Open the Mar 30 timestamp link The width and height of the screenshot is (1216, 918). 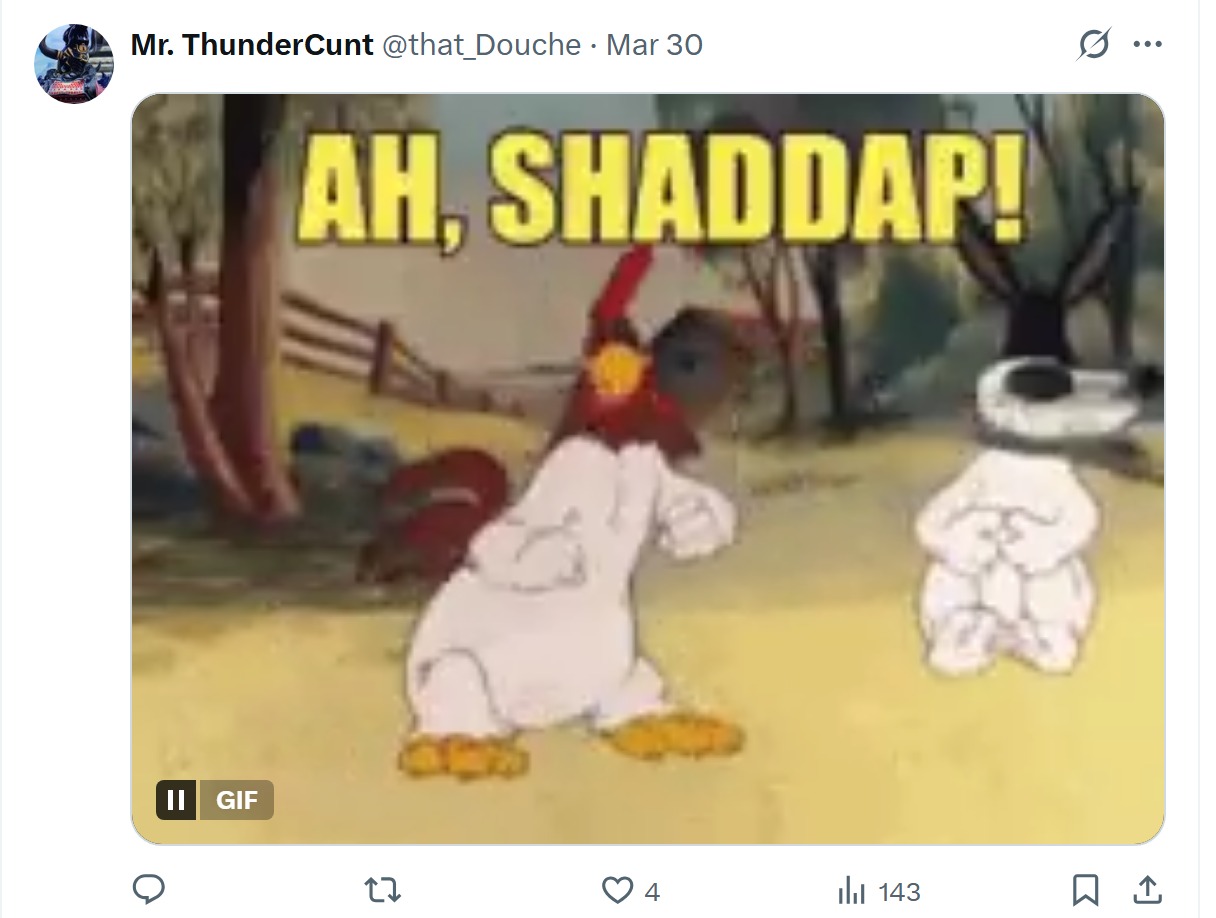pyautogui.click(x=654, y=45)
